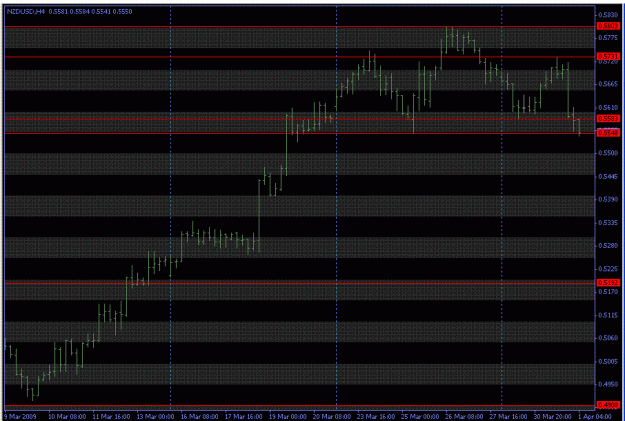Click the 10 Mar 08:00 time label
The image size is (625, 421).
coord(67,417)
